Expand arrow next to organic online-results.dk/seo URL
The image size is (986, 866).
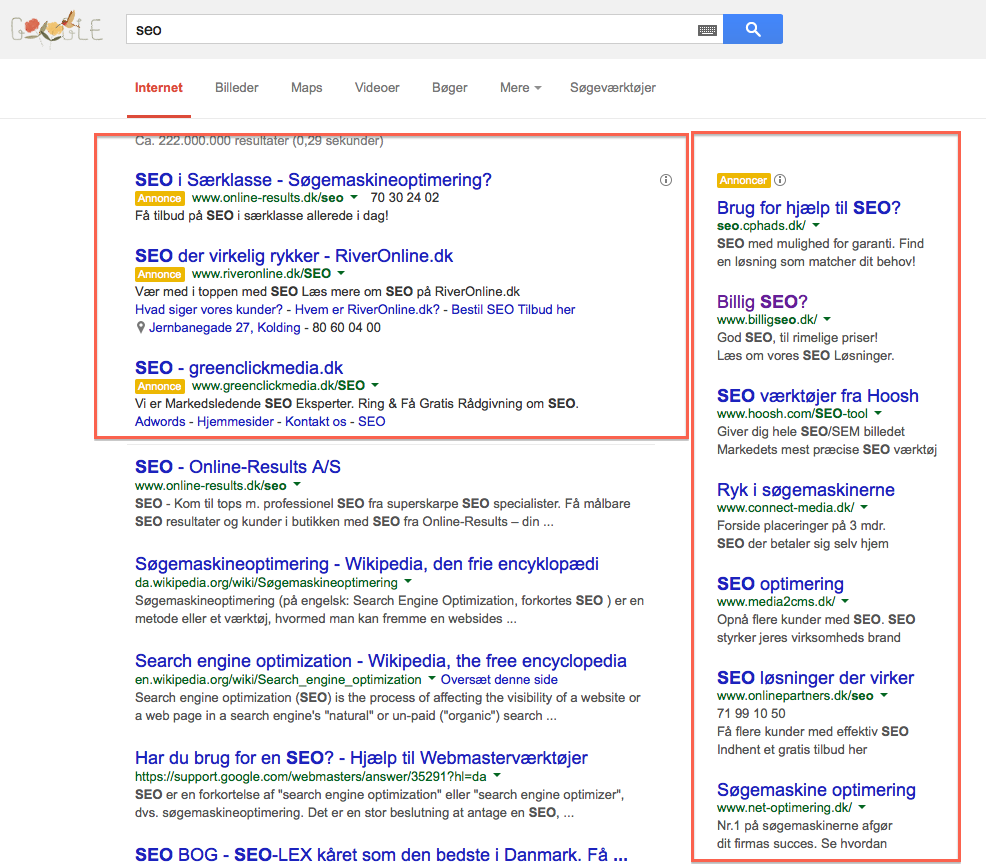point(297,485)
